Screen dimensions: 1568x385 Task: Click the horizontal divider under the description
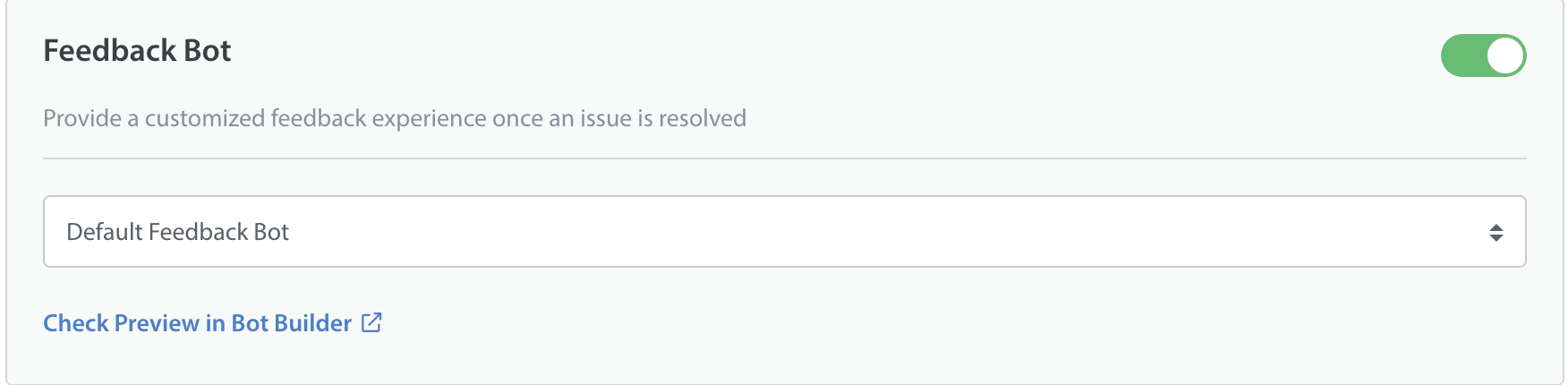pos(785,158)
